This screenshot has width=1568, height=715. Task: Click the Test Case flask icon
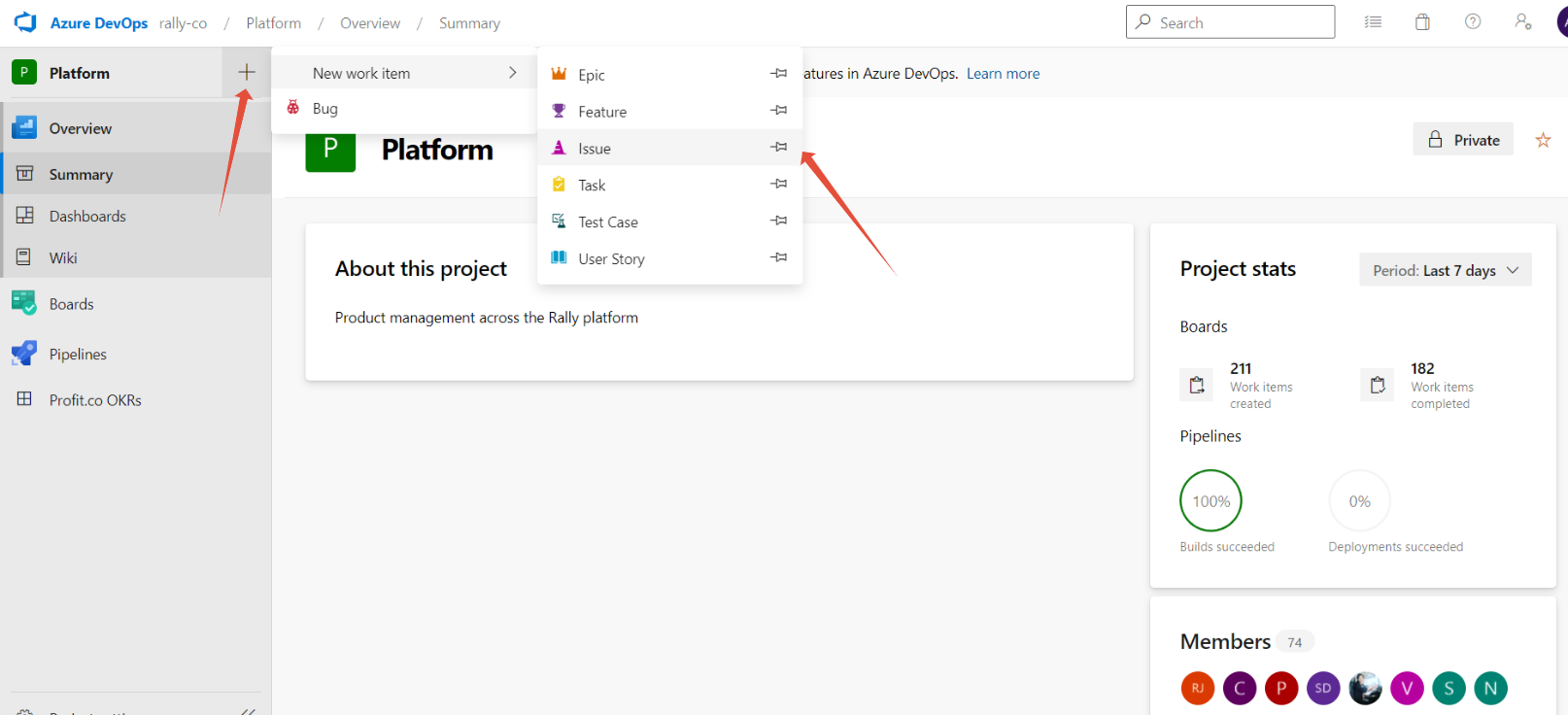[x=559, y=221]
